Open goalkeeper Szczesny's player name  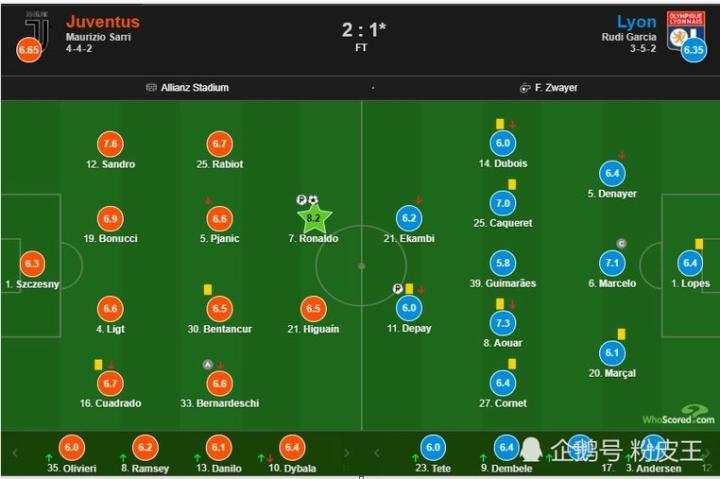[31, 284]
